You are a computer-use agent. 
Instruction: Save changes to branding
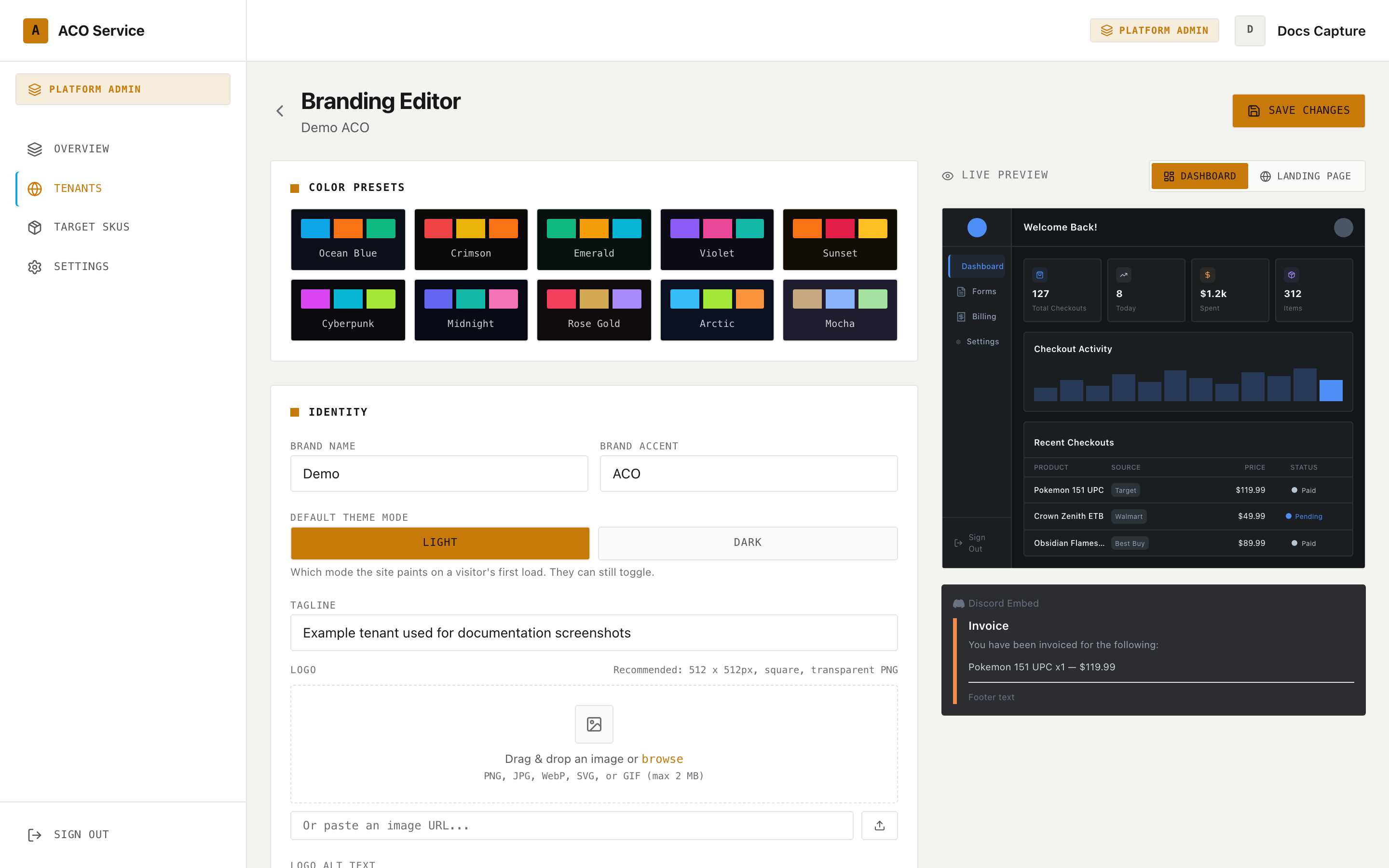point(1298,110)
